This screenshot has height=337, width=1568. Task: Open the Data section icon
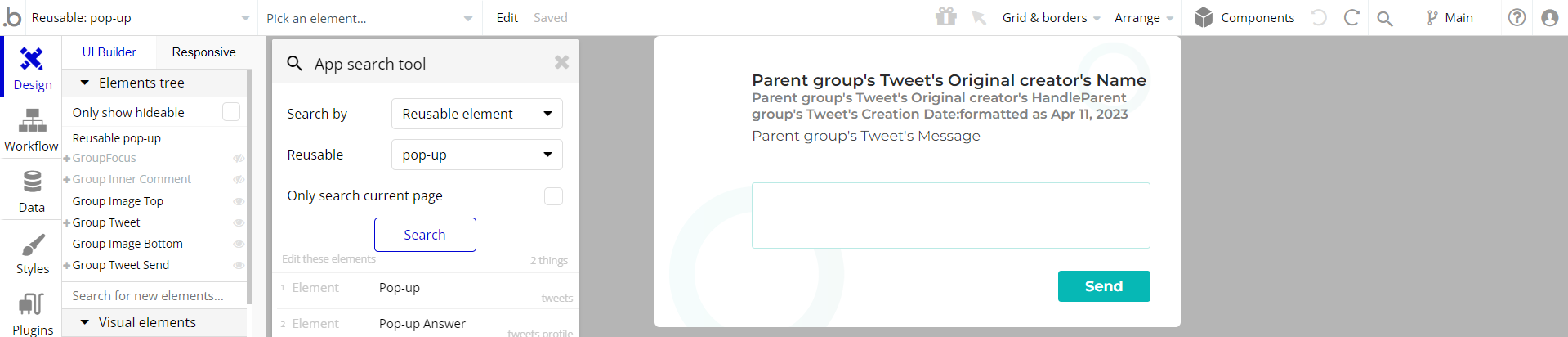[32, 181]
